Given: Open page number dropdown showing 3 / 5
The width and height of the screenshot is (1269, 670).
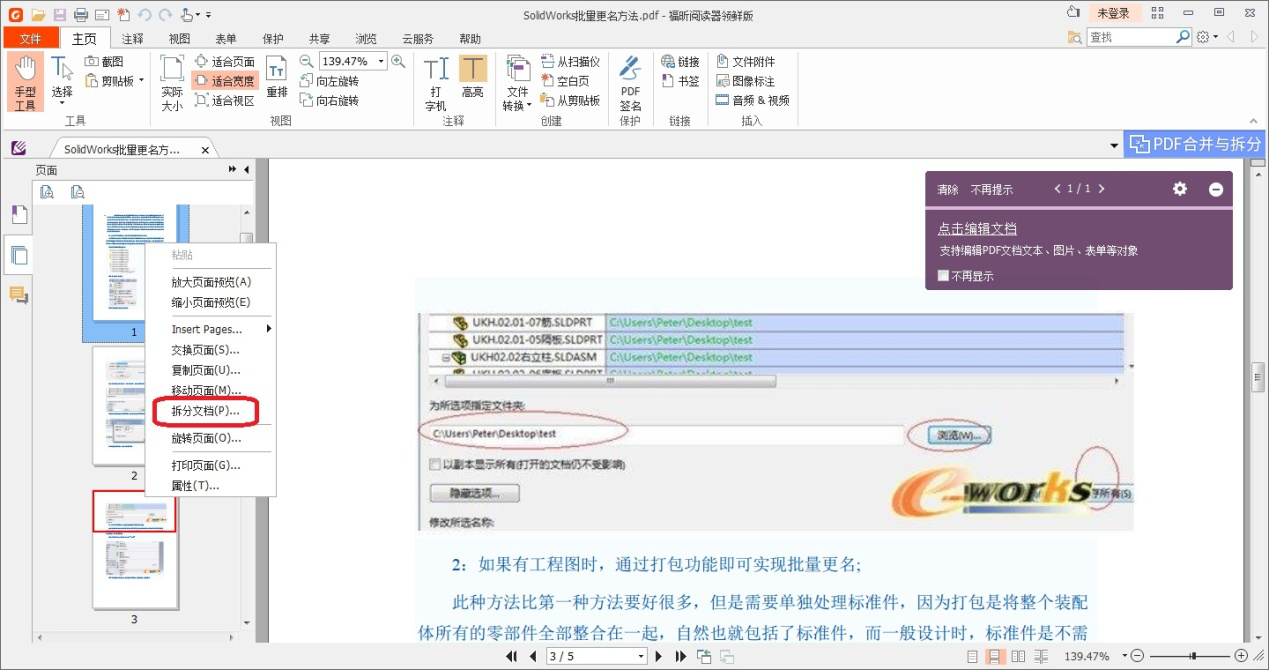Looking at the screenshot, I should (x=641, y=656).
